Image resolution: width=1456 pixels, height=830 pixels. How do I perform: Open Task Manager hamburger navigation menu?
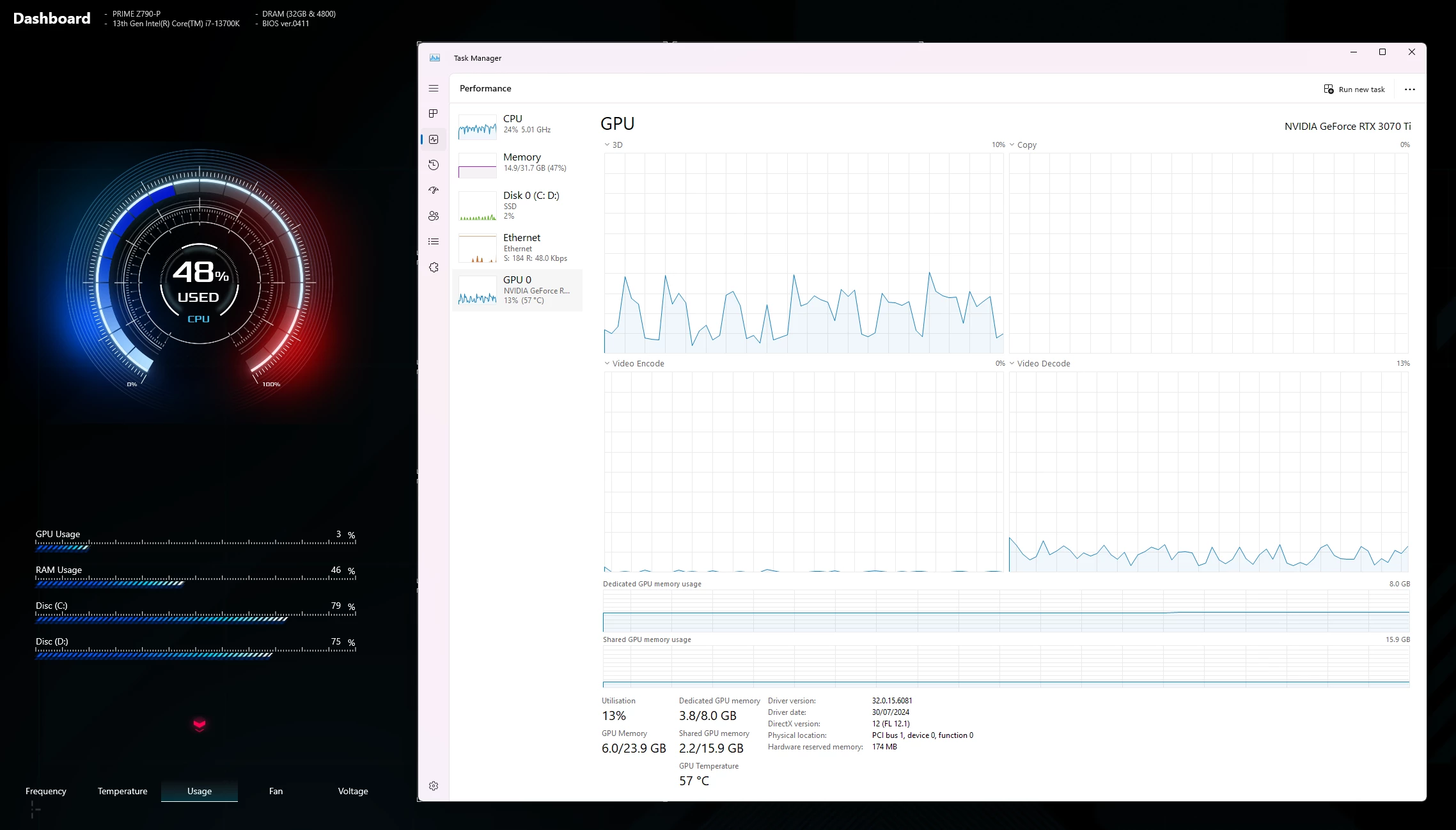[x=434, y=88]
